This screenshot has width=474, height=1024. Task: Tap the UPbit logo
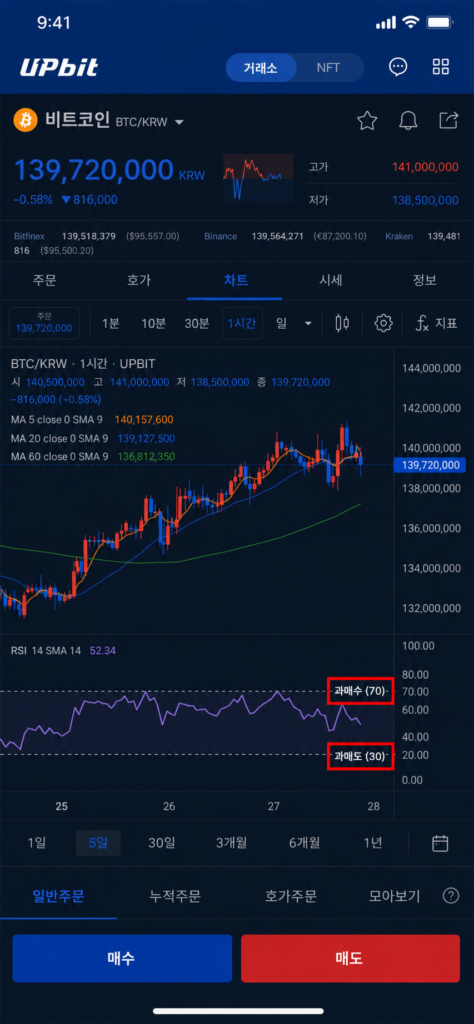pyautogui.click(x=58, y=67)
